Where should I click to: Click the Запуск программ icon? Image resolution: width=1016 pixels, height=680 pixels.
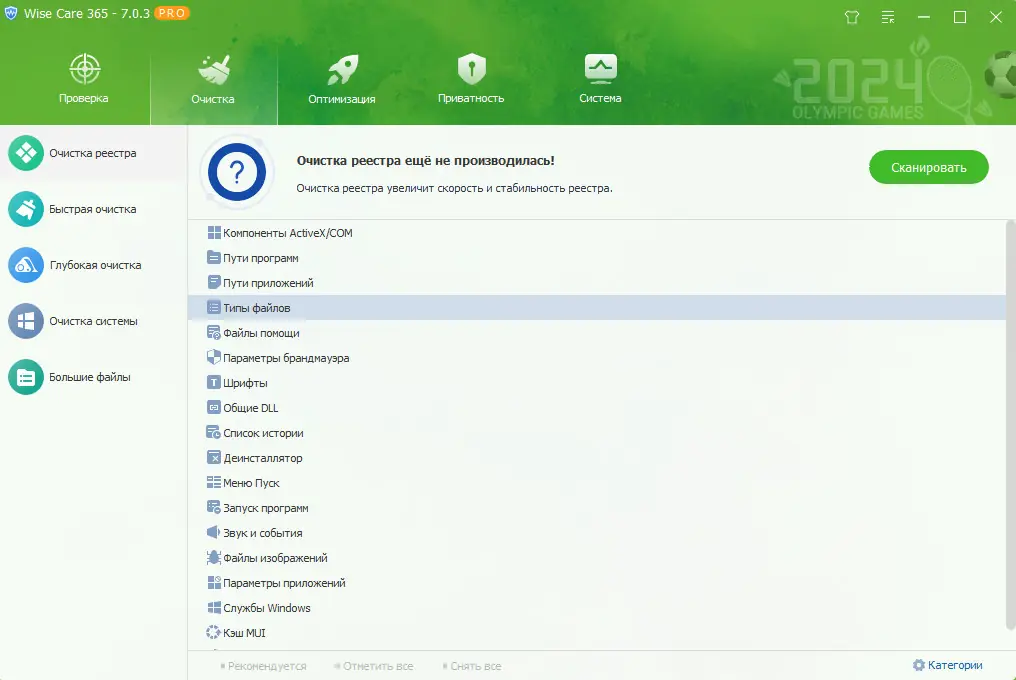pos(214,508)
